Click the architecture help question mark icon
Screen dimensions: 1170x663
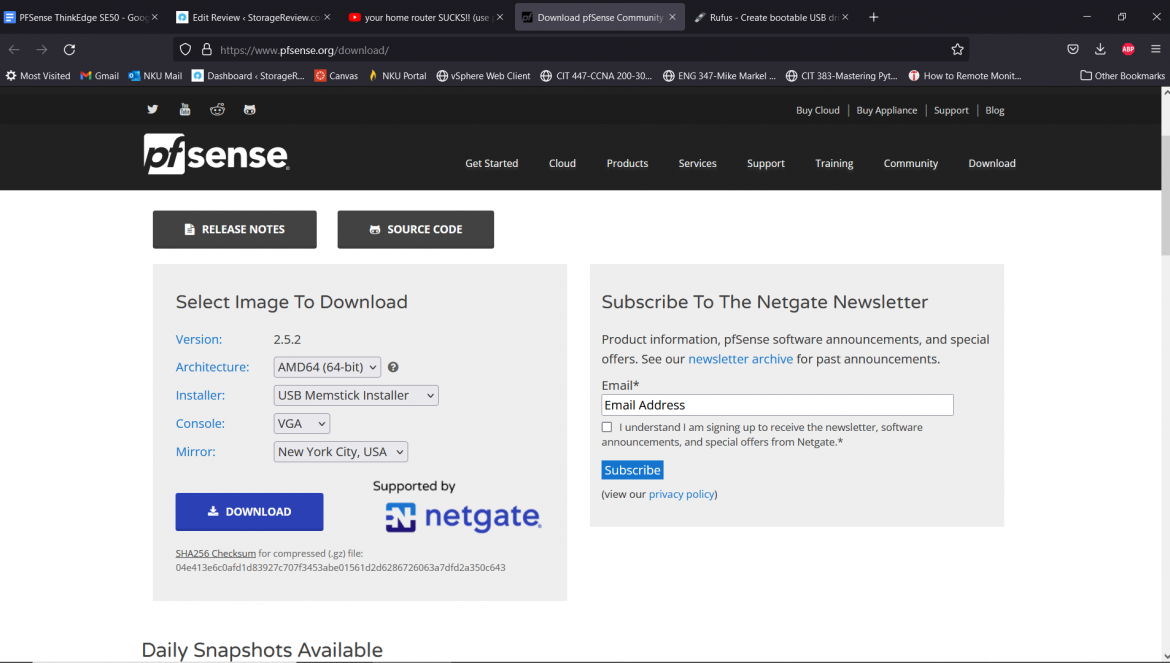[393, 367]
